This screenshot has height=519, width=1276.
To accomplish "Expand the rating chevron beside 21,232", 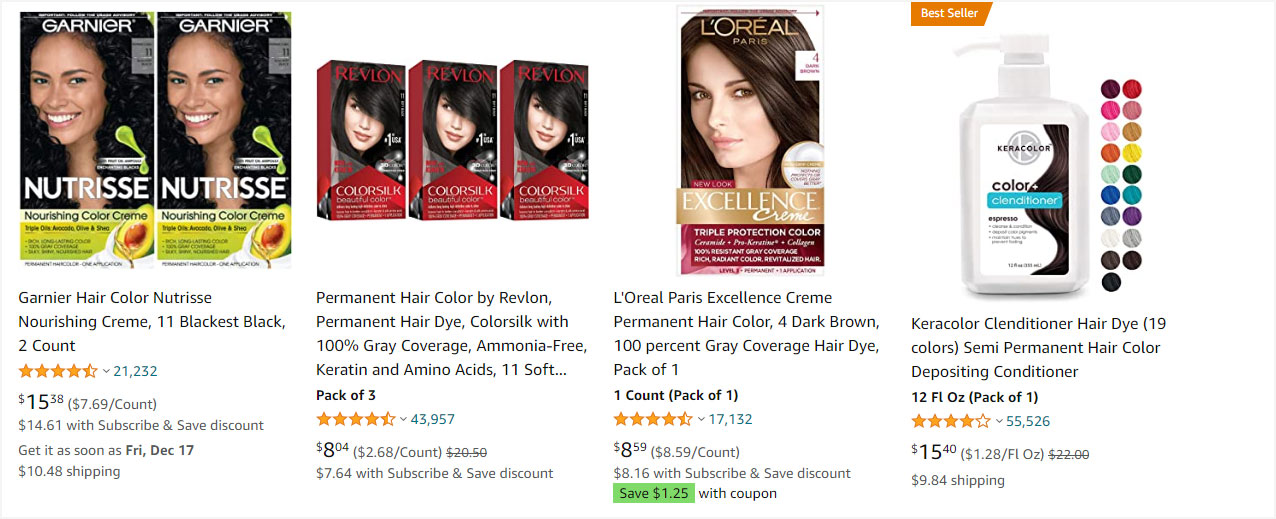I will pyautogui.click(x=106, y=372).
